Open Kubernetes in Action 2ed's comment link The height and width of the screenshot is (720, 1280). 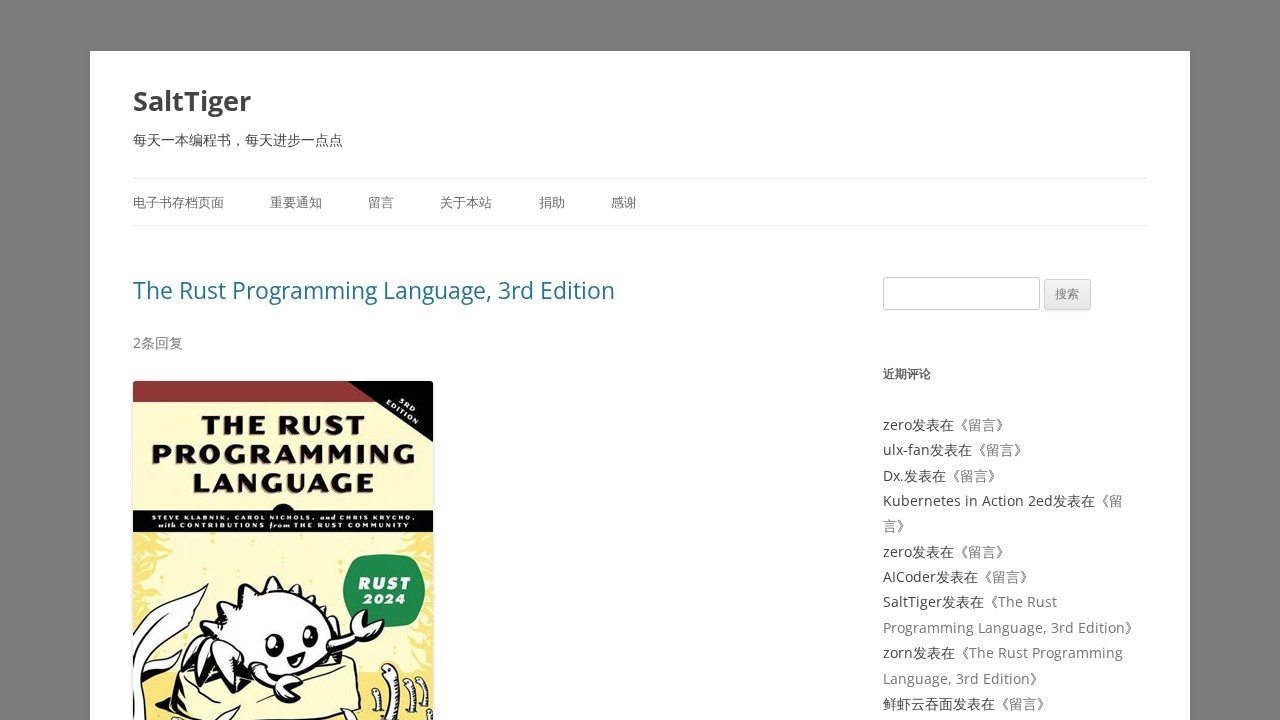pos(1108,501)
